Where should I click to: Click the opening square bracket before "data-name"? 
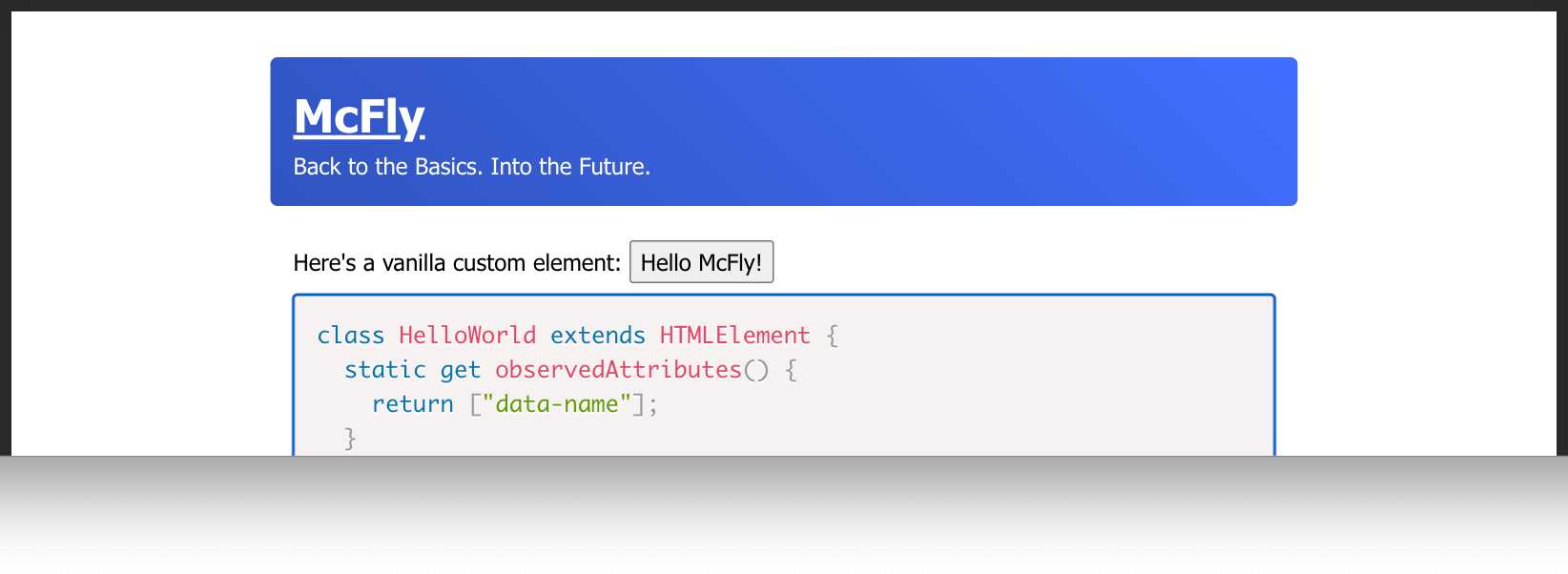[475, 404]
